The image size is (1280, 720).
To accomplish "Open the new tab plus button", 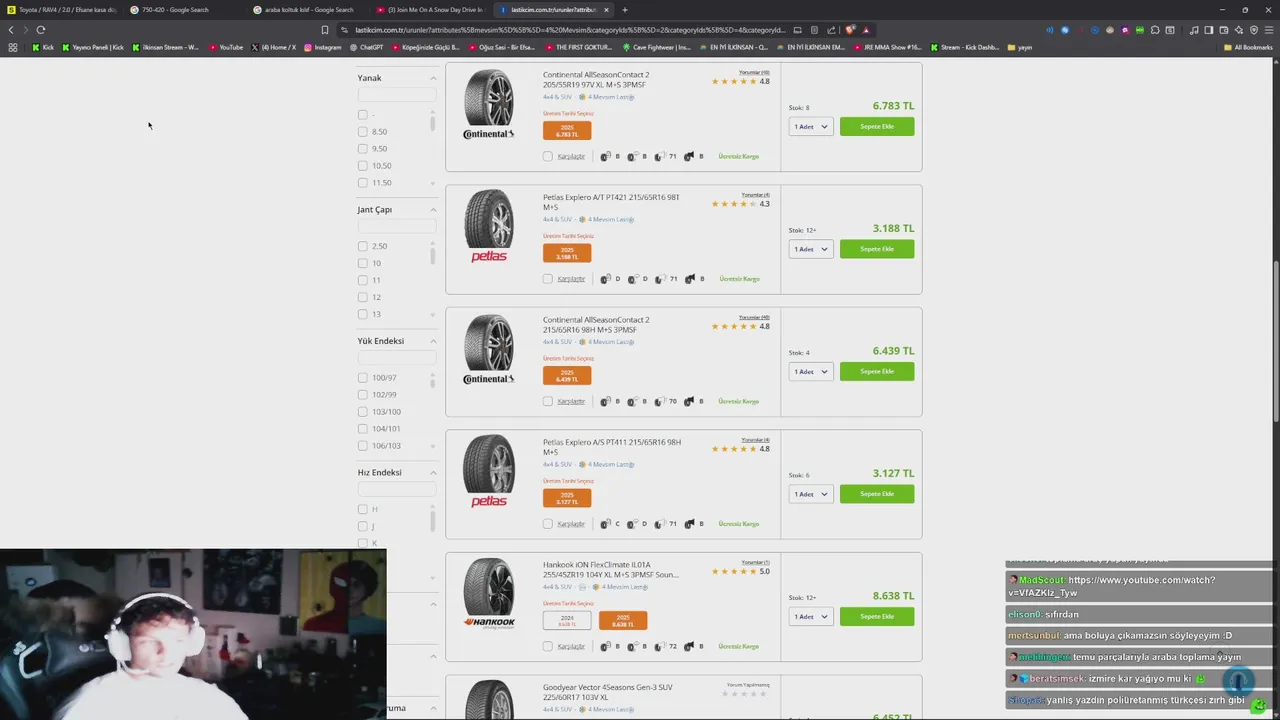I will pyautogui.click(x=625, y=10).
